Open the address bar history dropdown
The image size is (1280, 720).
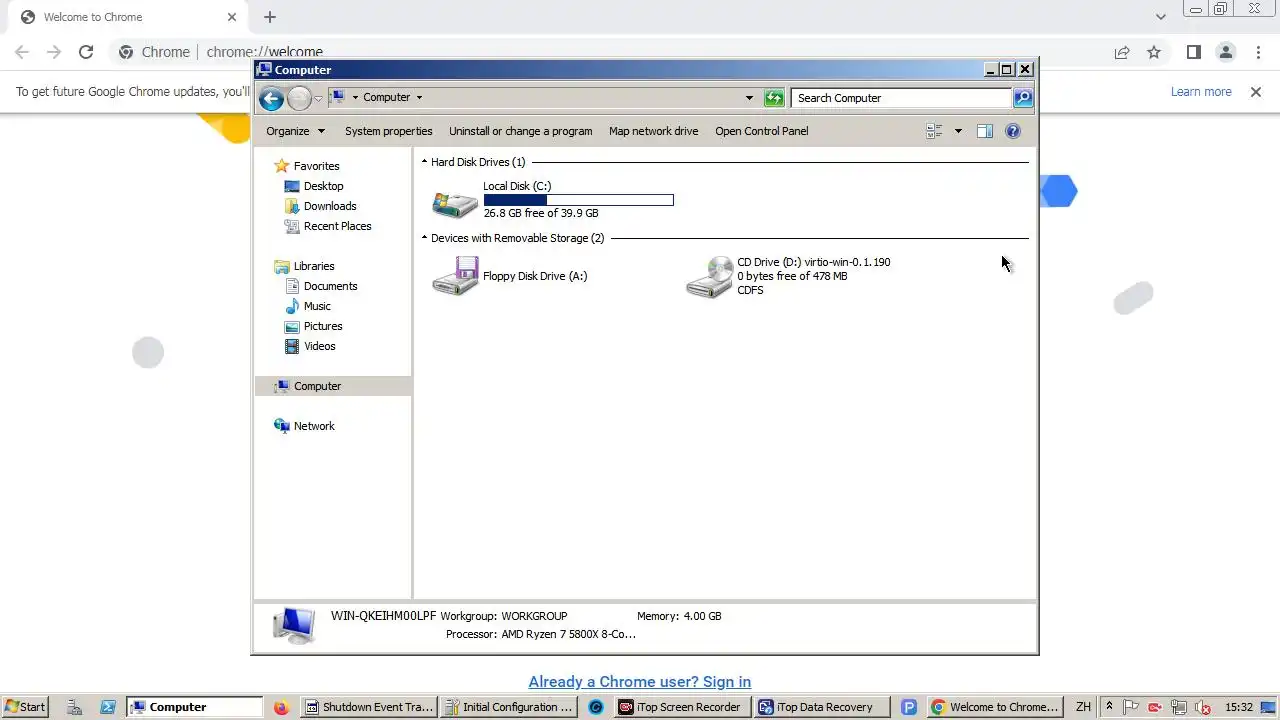[749, 98]
